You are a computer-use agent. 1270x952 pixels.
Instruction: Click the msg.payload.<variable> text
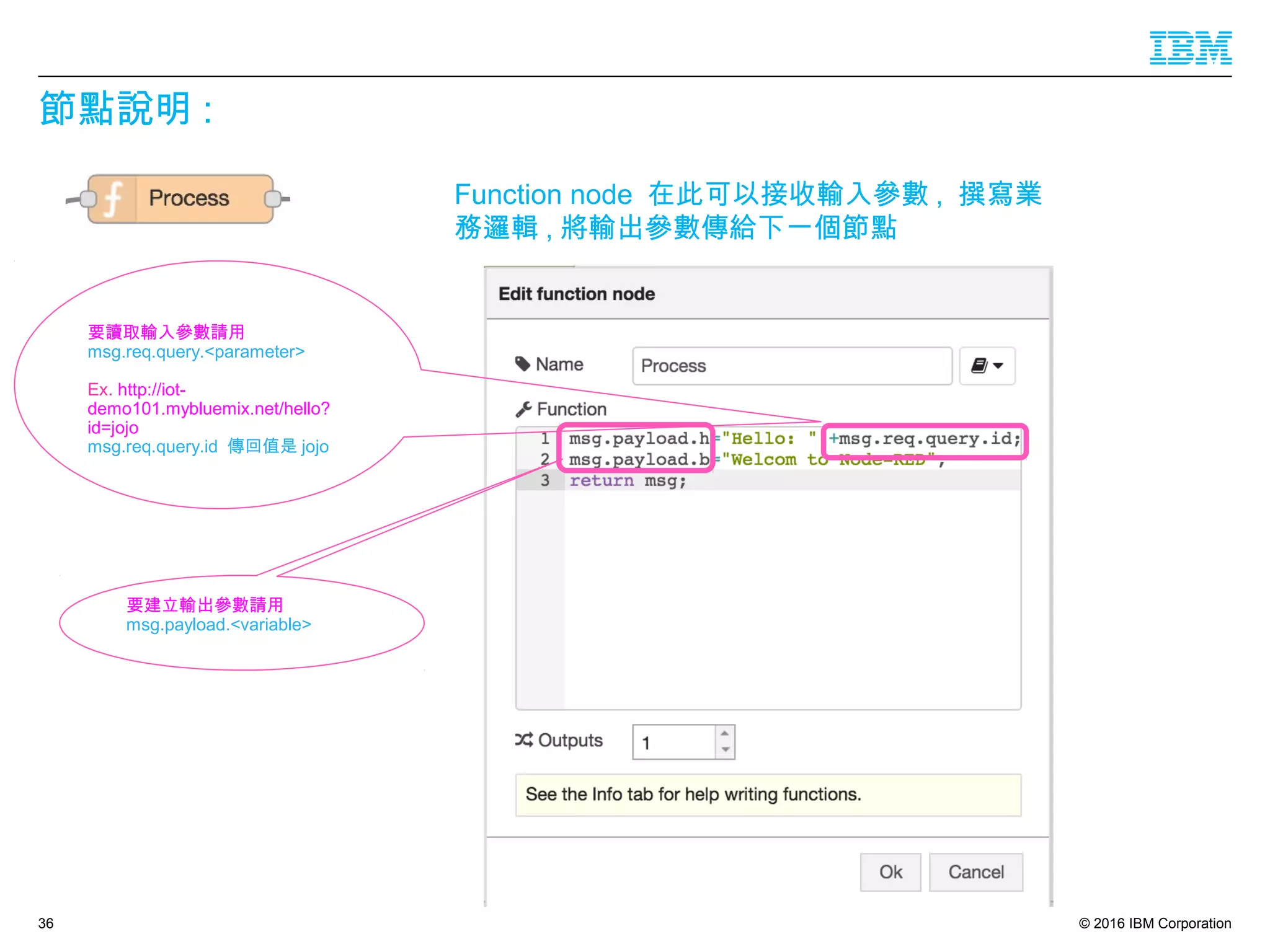click(x=218, y=625)
